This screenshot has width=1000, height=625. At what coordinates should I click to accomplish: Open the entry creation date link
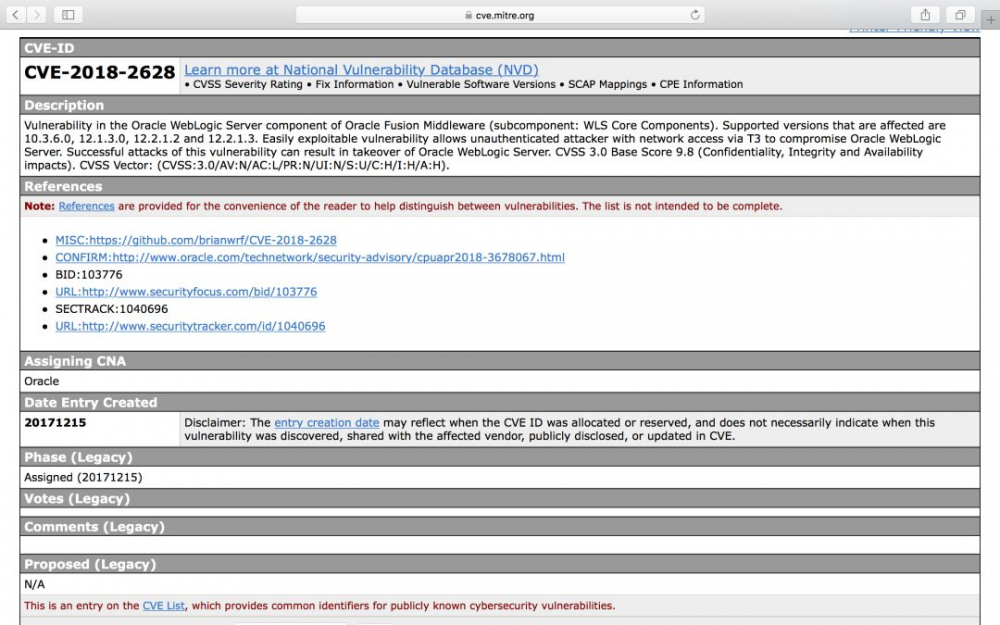(327, 422)
